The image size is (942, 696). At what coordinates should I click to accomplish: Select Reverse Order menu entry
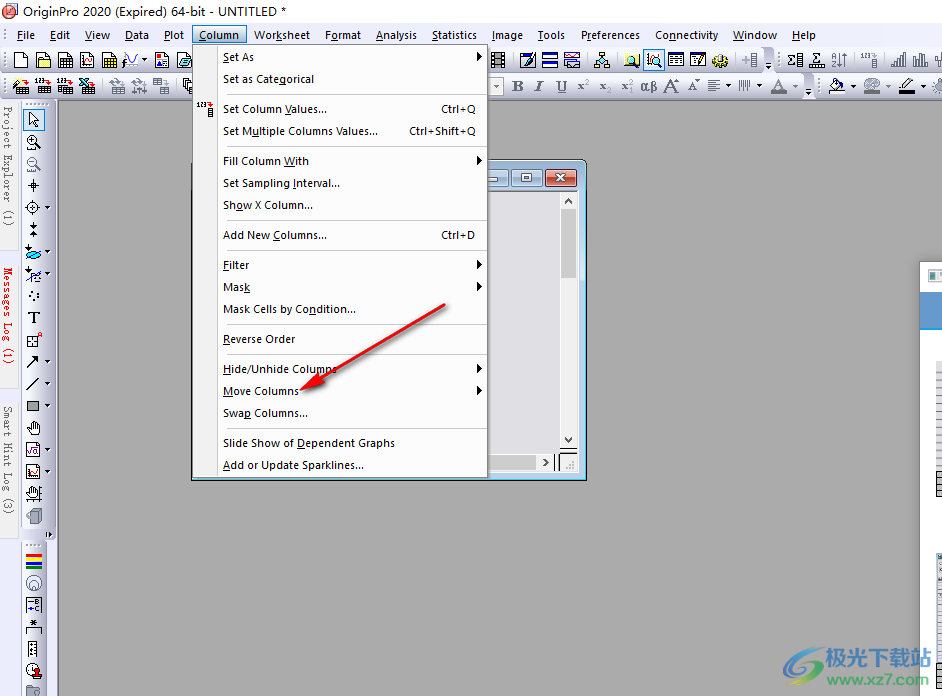click(x=352, y=339)
